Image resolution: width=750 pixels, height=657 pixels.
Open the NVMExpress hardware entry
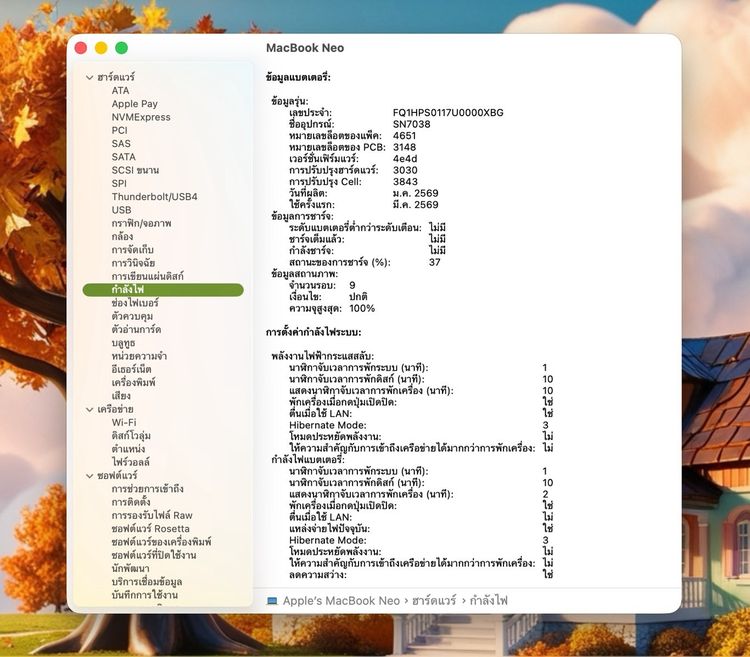[x=141, y=117]
